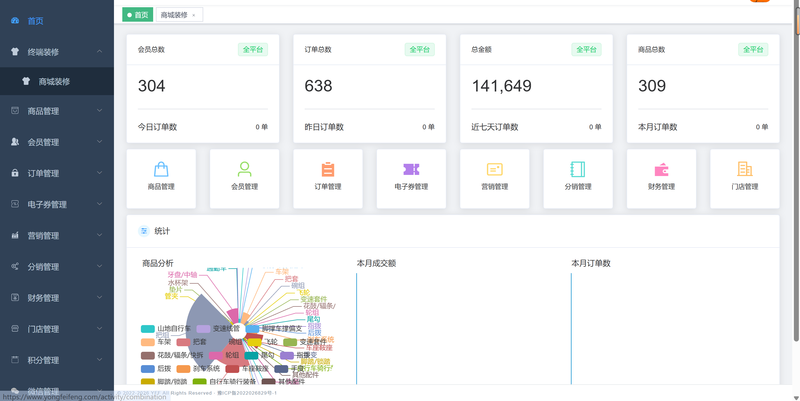Click the 统计 section header icon
The width and height of the screenshot is (800, 401).
click(144, 231)
